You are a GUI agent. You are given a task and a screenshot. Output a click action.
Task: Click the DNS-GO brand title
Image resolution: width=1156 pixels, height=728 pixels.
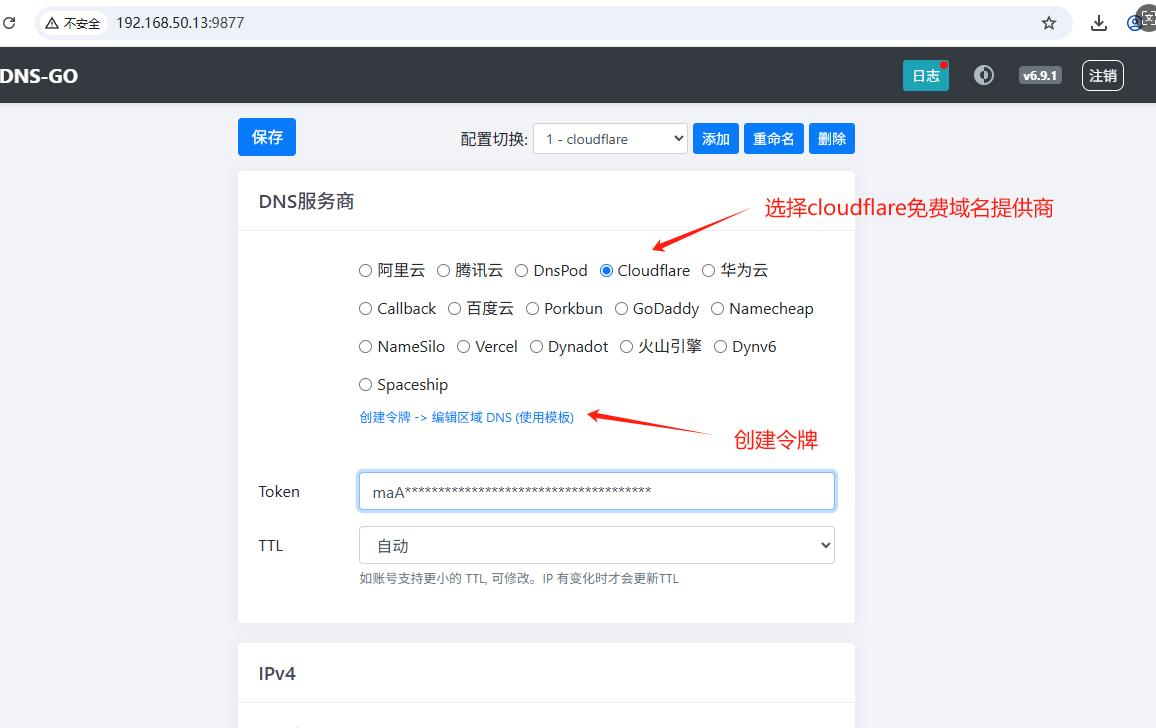[39, 76]
